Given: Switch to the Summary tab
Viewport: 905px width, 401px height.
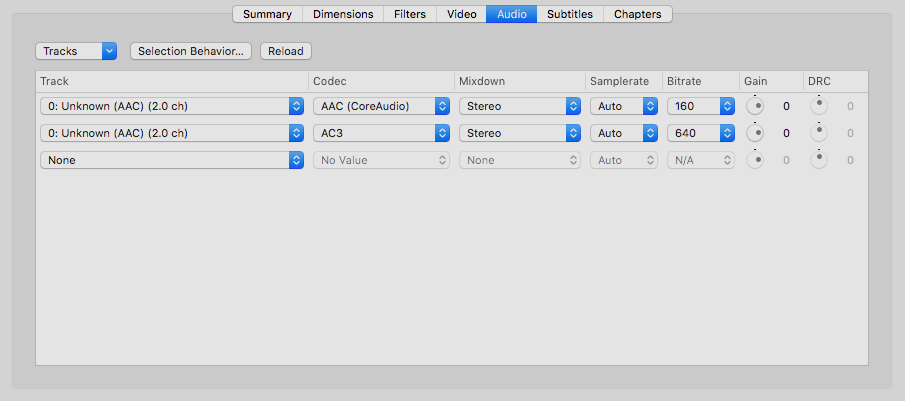Looking at the screenshot, I should coord(267,14).
